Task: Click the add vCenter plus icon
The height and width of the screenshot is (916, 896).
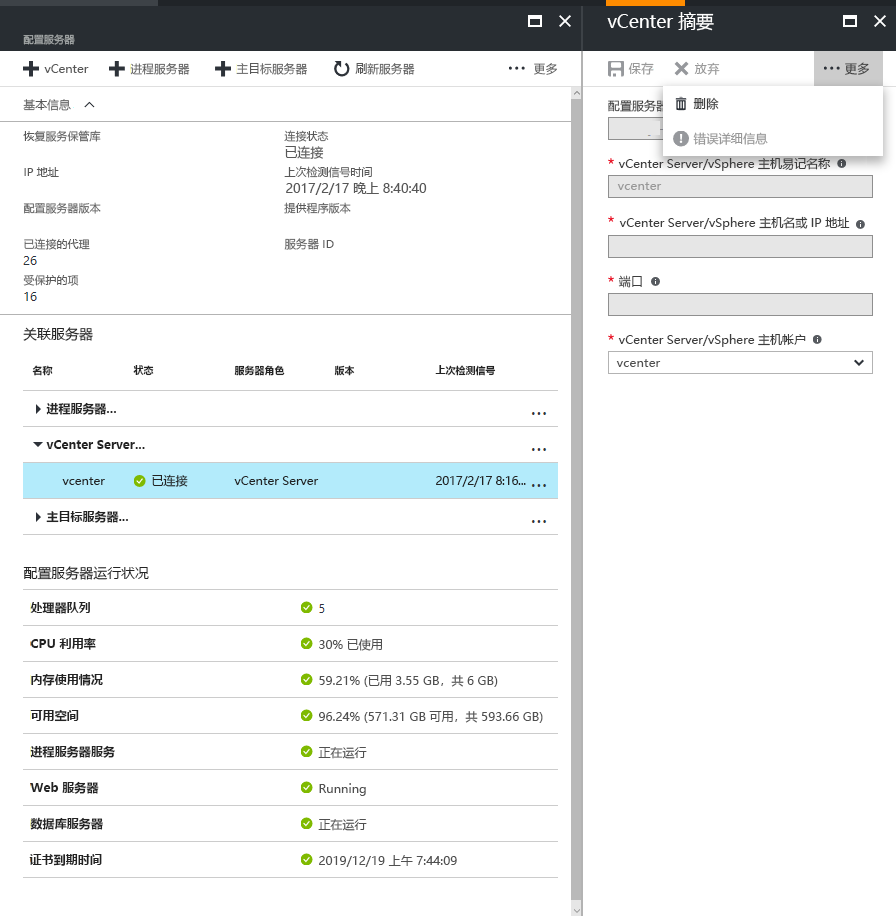Action: coord(31,69)
